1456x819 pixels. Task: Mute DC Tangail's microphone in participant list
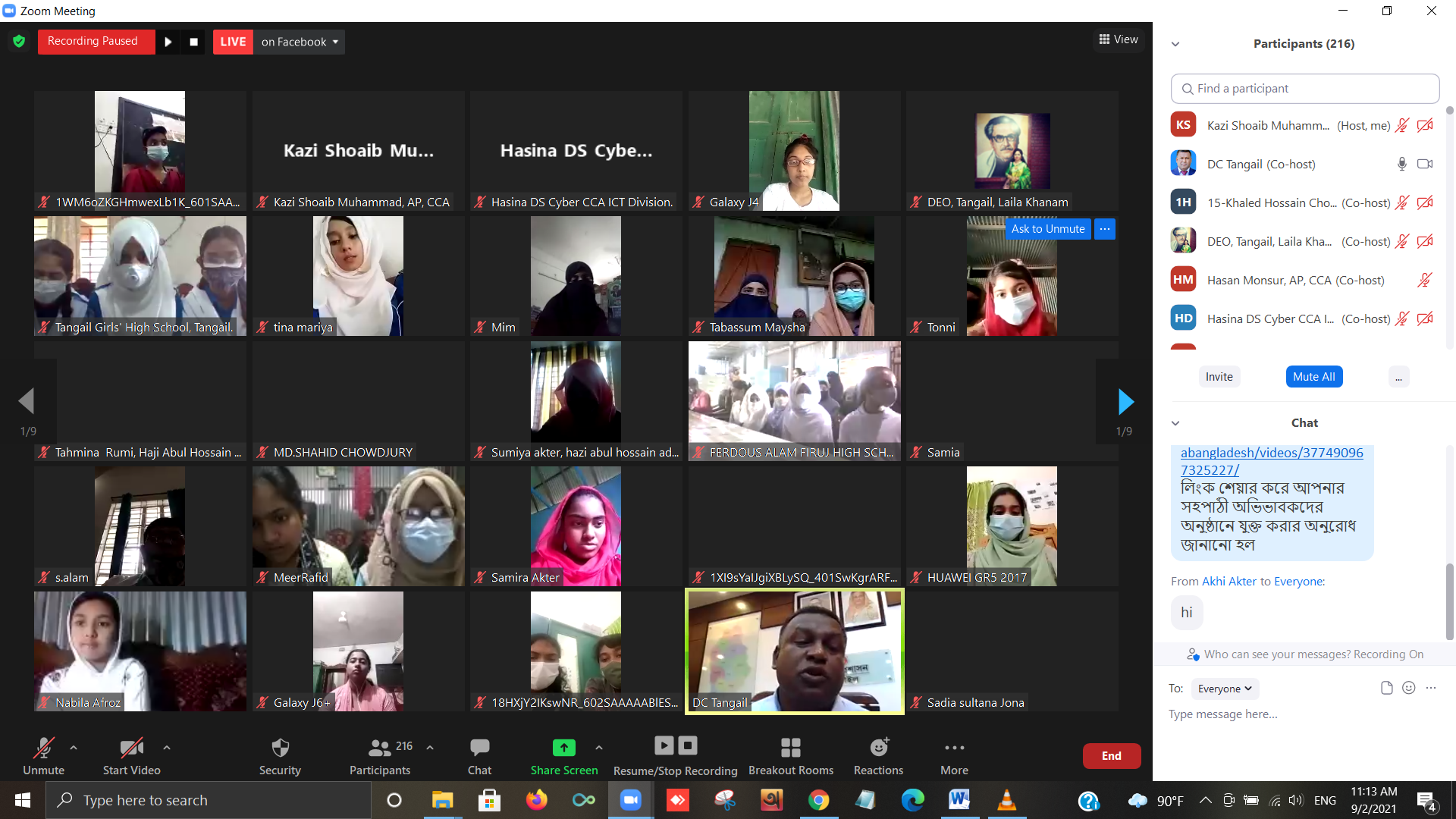(x=1402, y=165)
